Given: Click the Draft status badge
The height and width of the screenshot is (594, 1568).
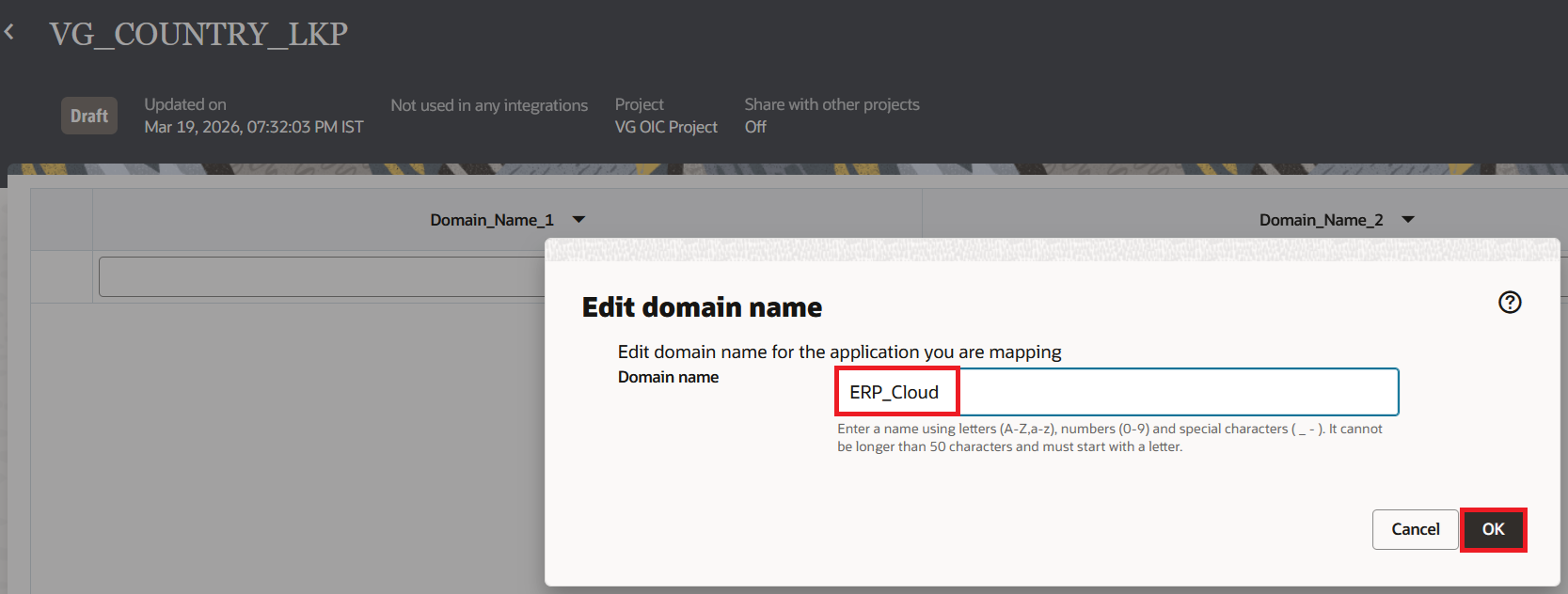Looking at the screenshot, I should pos(89,116).
